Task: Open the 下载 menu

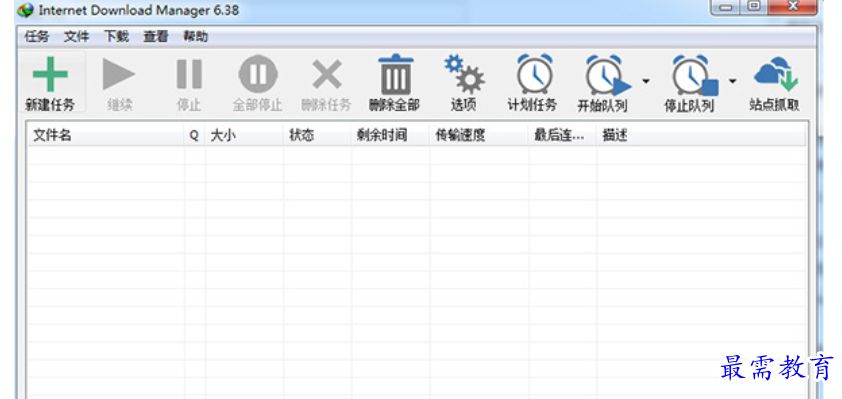Action: [x=116, y=37]
